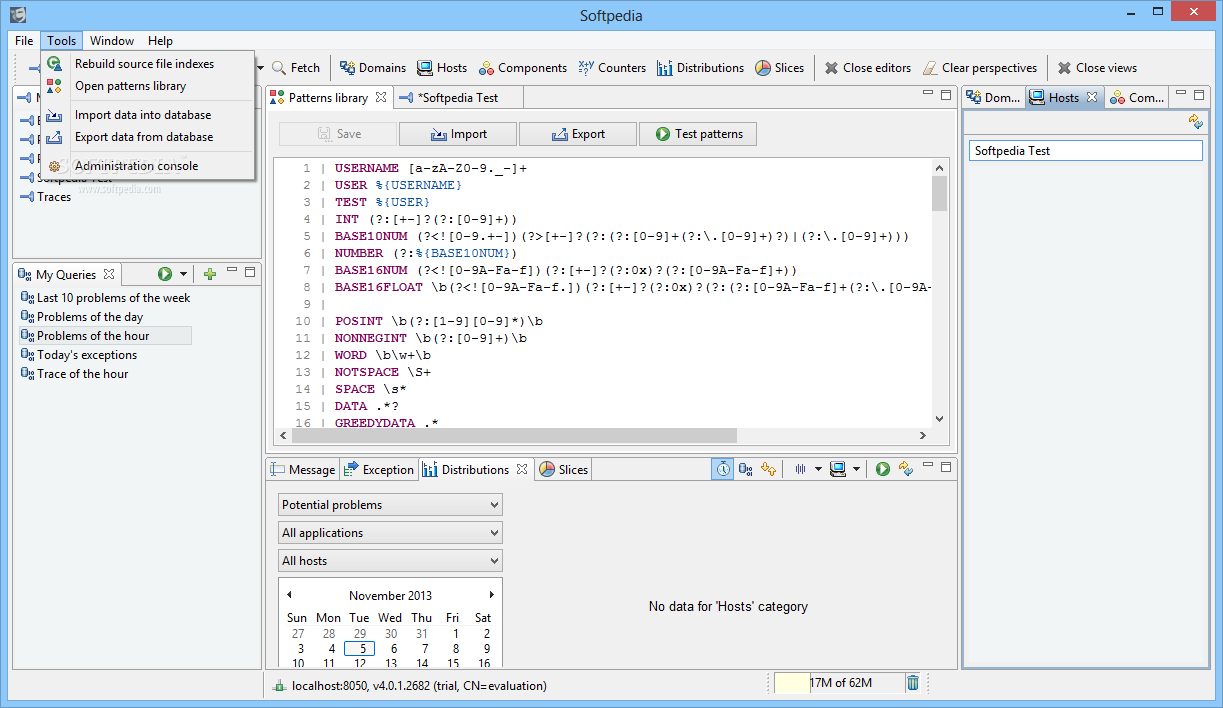The width and height of the screenshot is (1223, 708).
Task: Click the Components toolbar icon
Action: click(x=522, y=68)
